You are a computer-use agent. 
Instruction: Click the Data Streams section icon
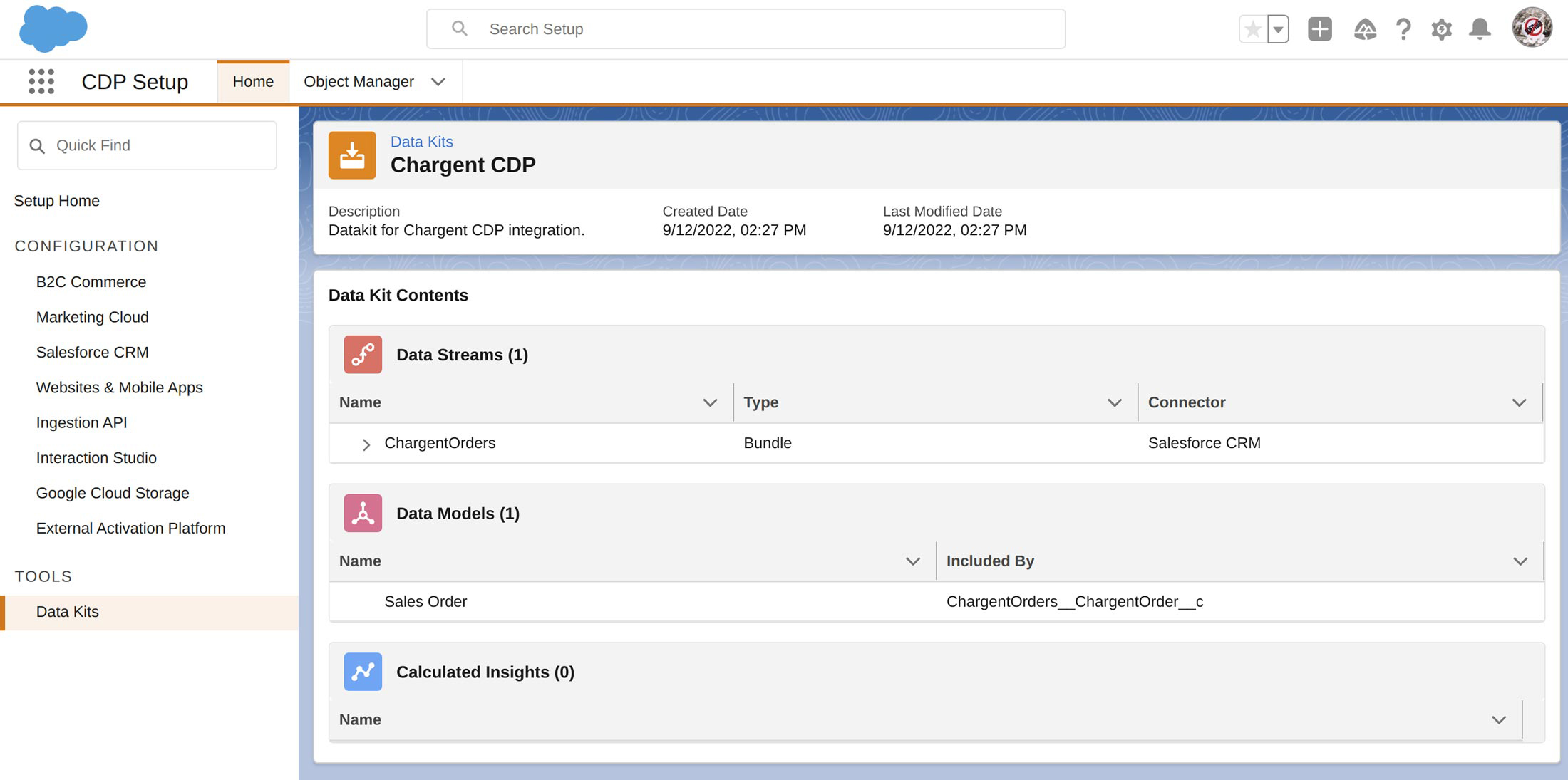click(363, 355)
